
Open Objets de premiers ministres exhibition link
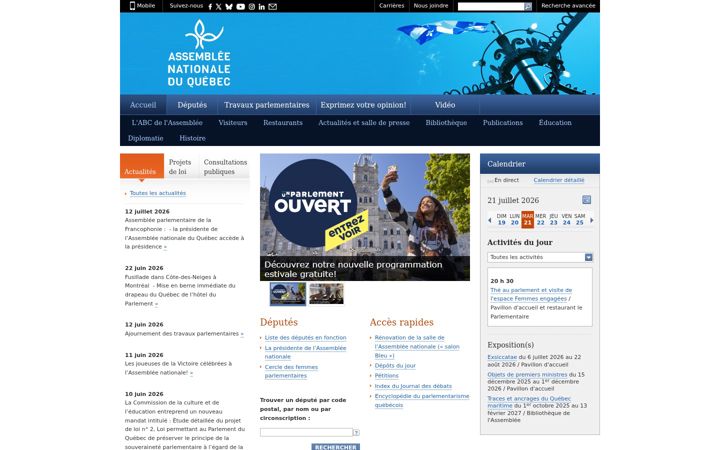[x=527, y=375]
